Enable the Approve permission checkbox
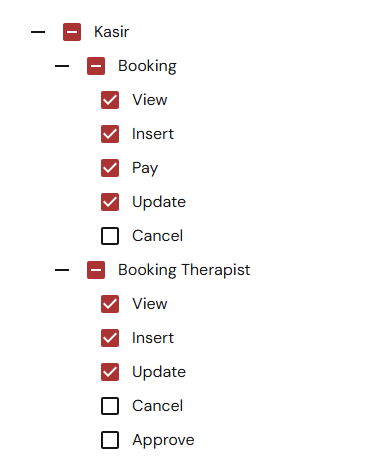This screenshot has width=386, height=461. pos(110,440)
